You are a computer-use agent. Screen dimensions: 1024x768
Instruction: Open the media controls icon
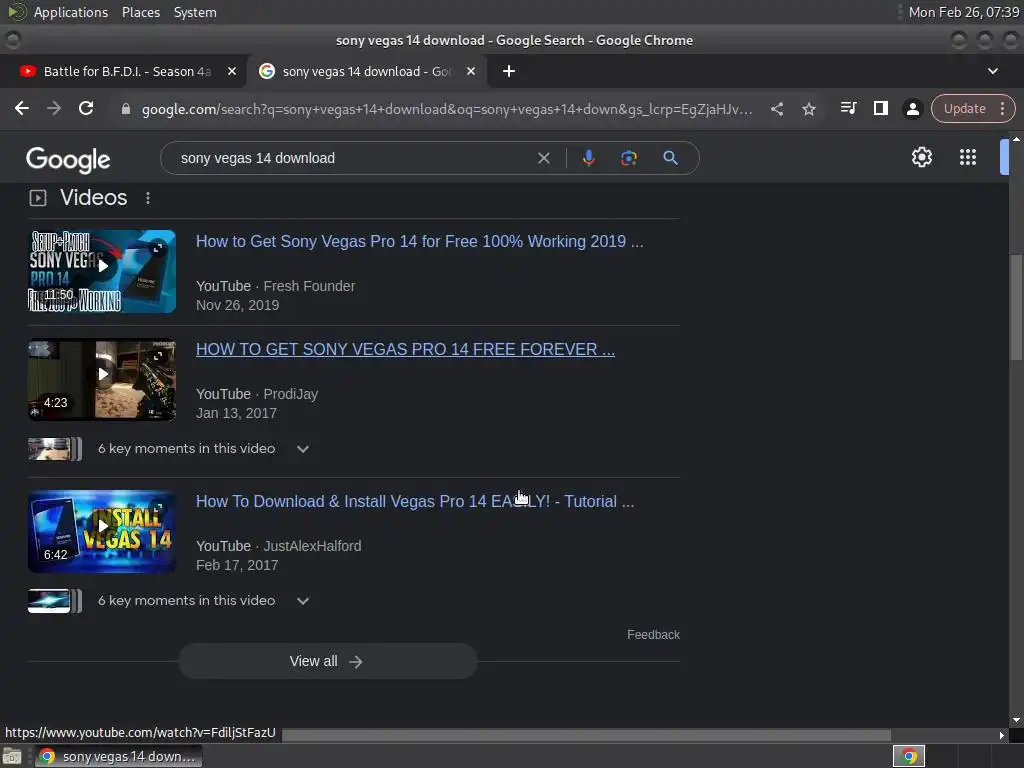coord(848,108)
